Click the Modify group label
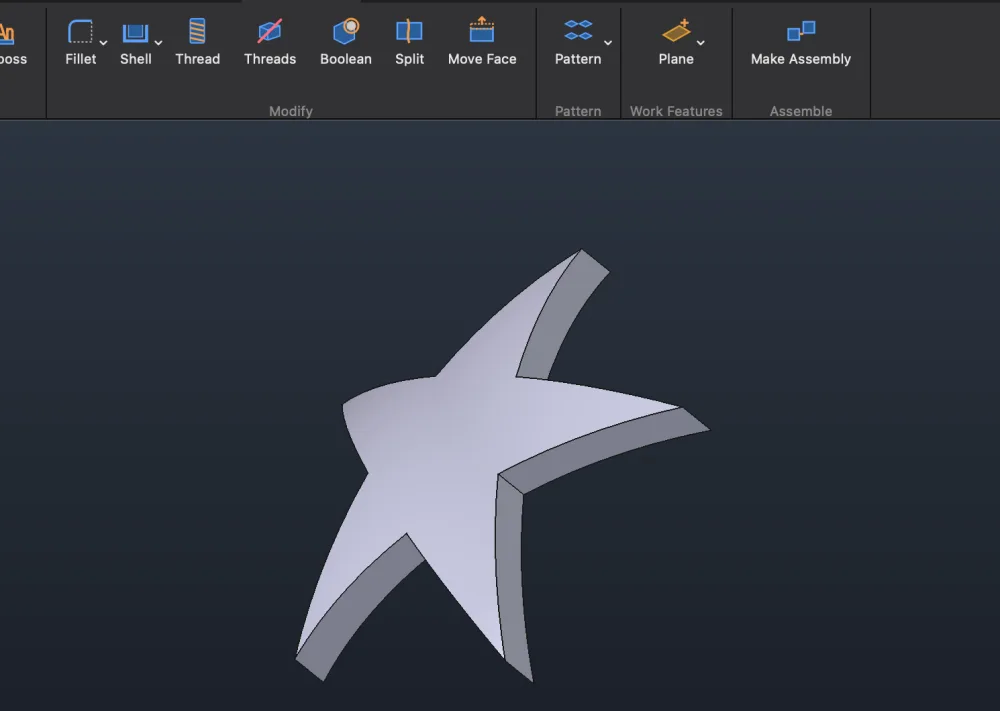This screenshot has height=711, width=1000. point(291,111)
